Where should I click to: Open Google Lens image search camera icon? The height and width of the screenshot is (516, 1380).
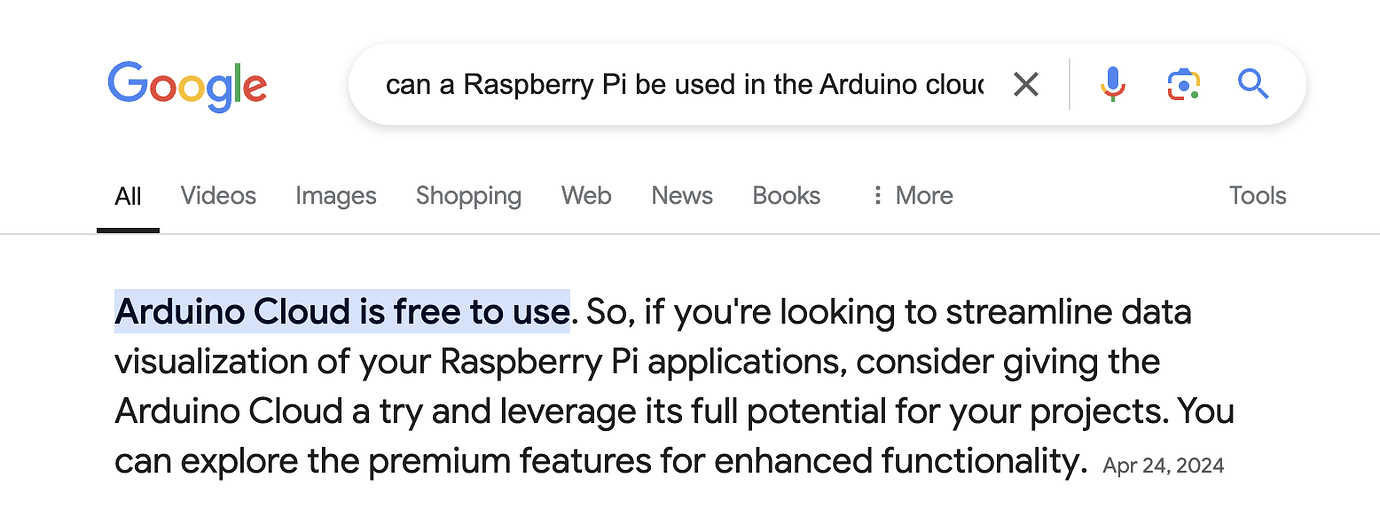[1183, 85]
